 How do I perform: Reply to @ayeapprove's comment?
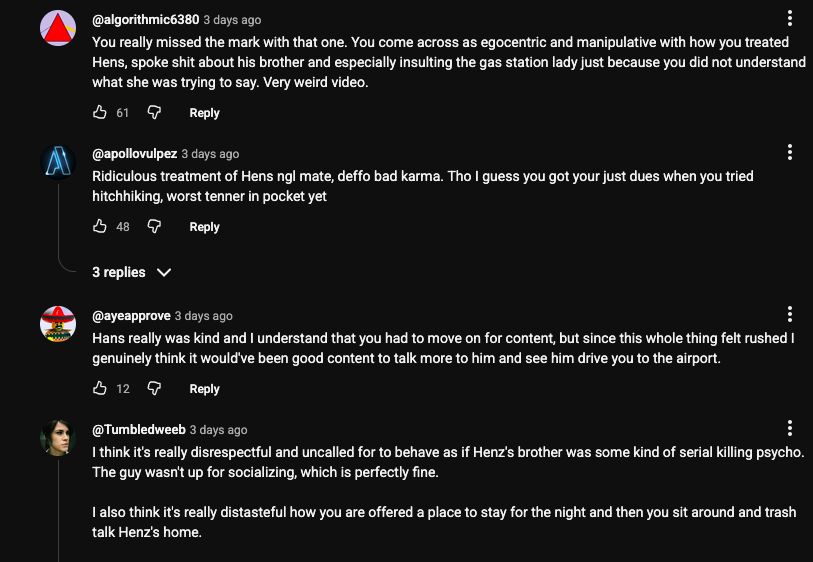[204, 389]
